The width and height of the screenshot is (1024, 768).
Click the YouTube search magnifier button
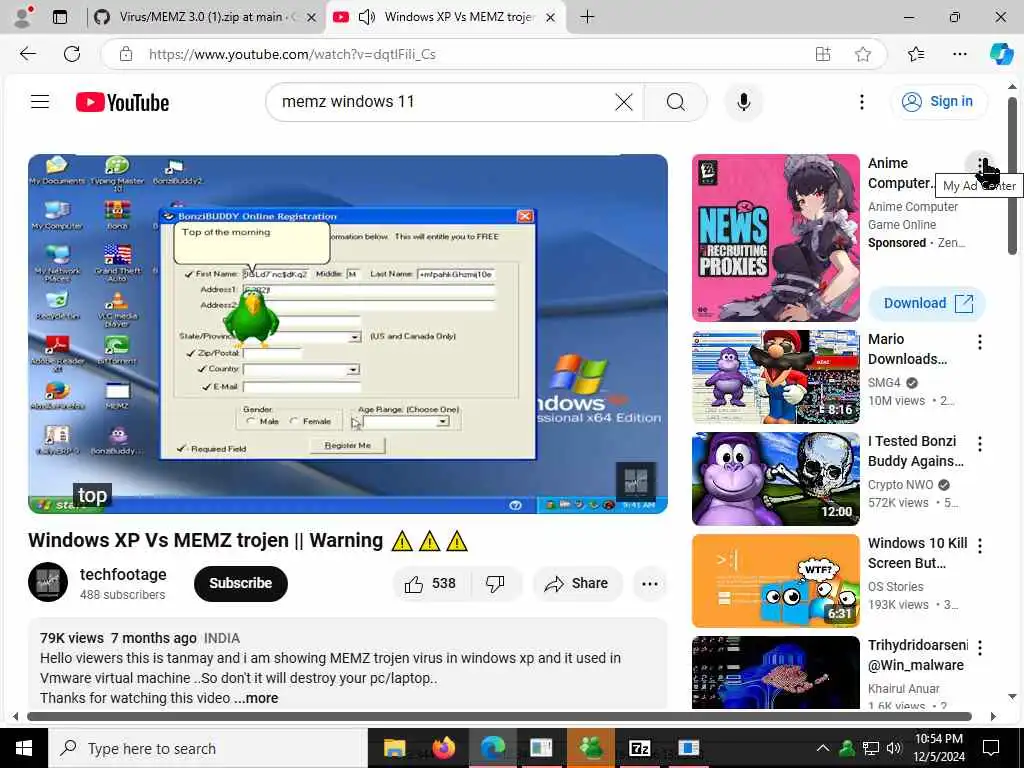coord(676,102)
